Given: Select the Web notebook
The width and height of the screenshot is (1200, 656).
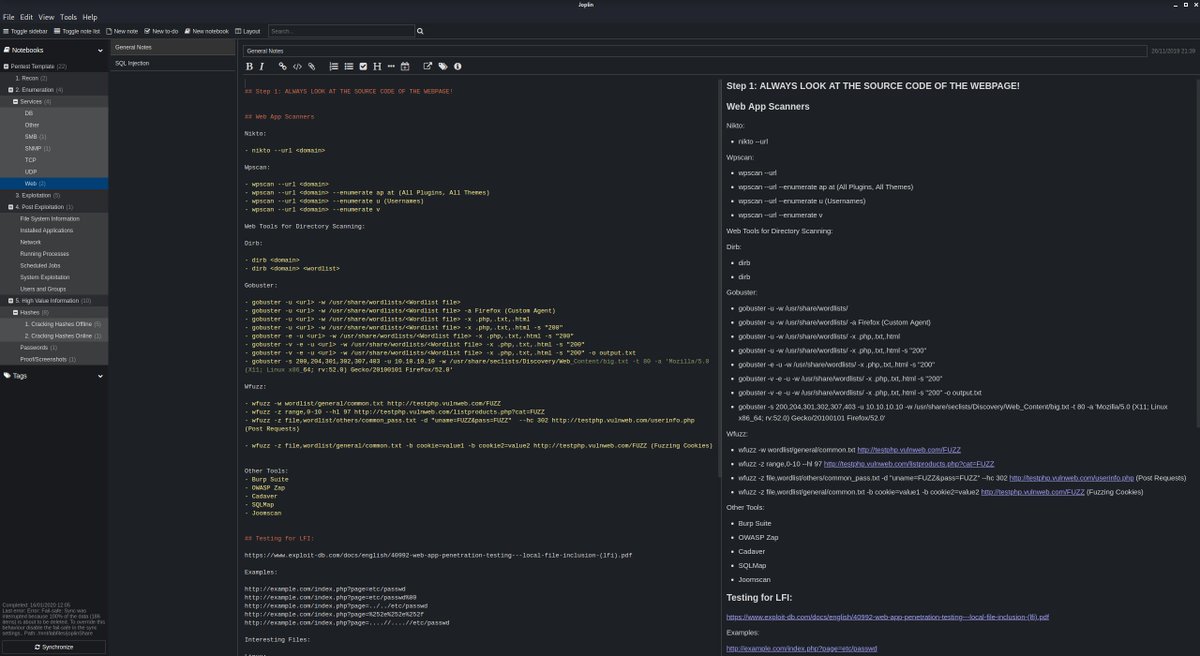Looking at the screenshot, I should coord(54,183).
